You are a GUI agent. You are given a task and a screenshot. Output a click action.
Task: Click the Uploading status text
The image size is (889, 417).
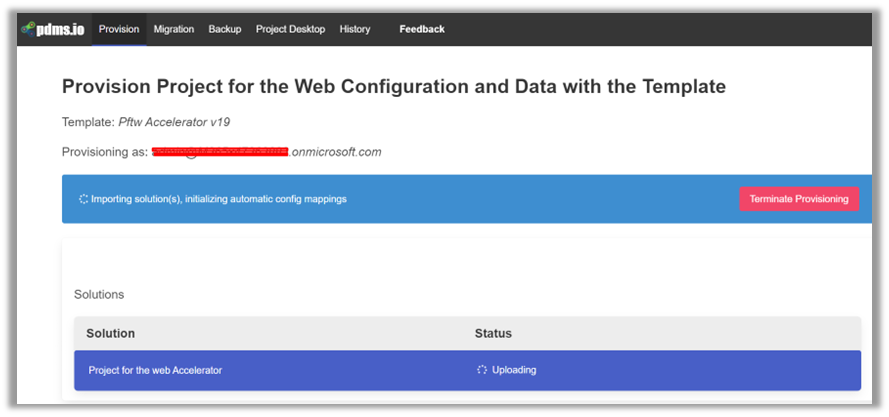coord(514,370)
